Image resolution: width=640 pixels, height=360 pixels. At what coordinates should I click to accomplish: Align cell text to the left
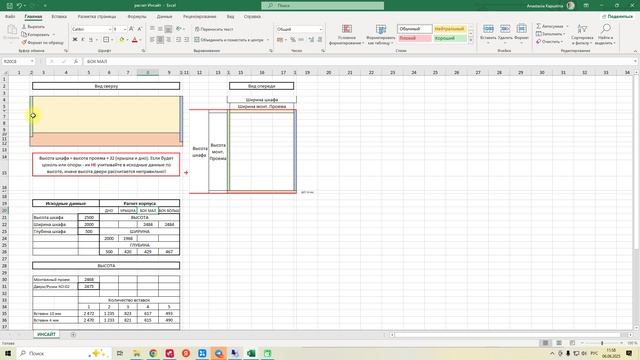[x=152, y=40]
